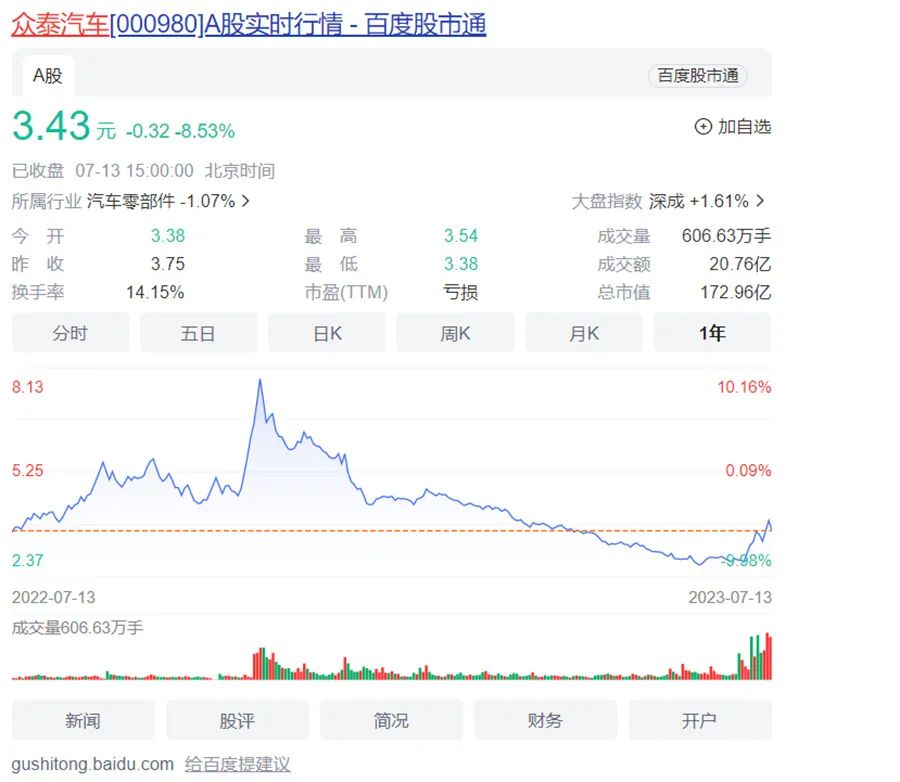
Task: Click the plus icon beside 加自选
Action: (703, 127)
